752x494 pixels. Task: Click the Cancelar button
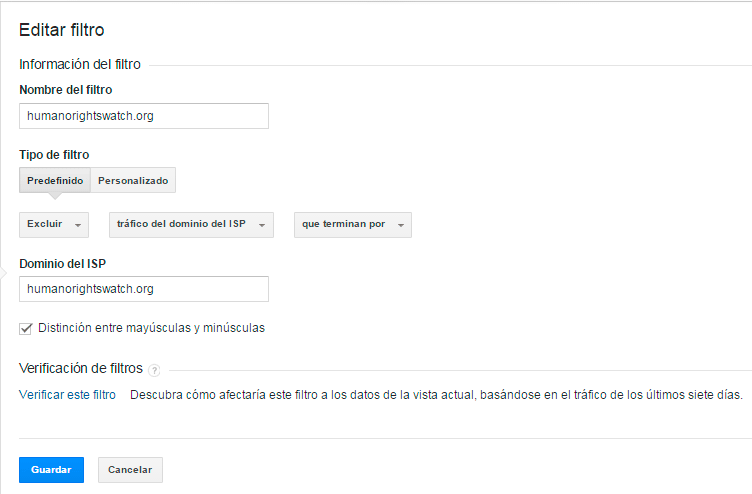130,470
